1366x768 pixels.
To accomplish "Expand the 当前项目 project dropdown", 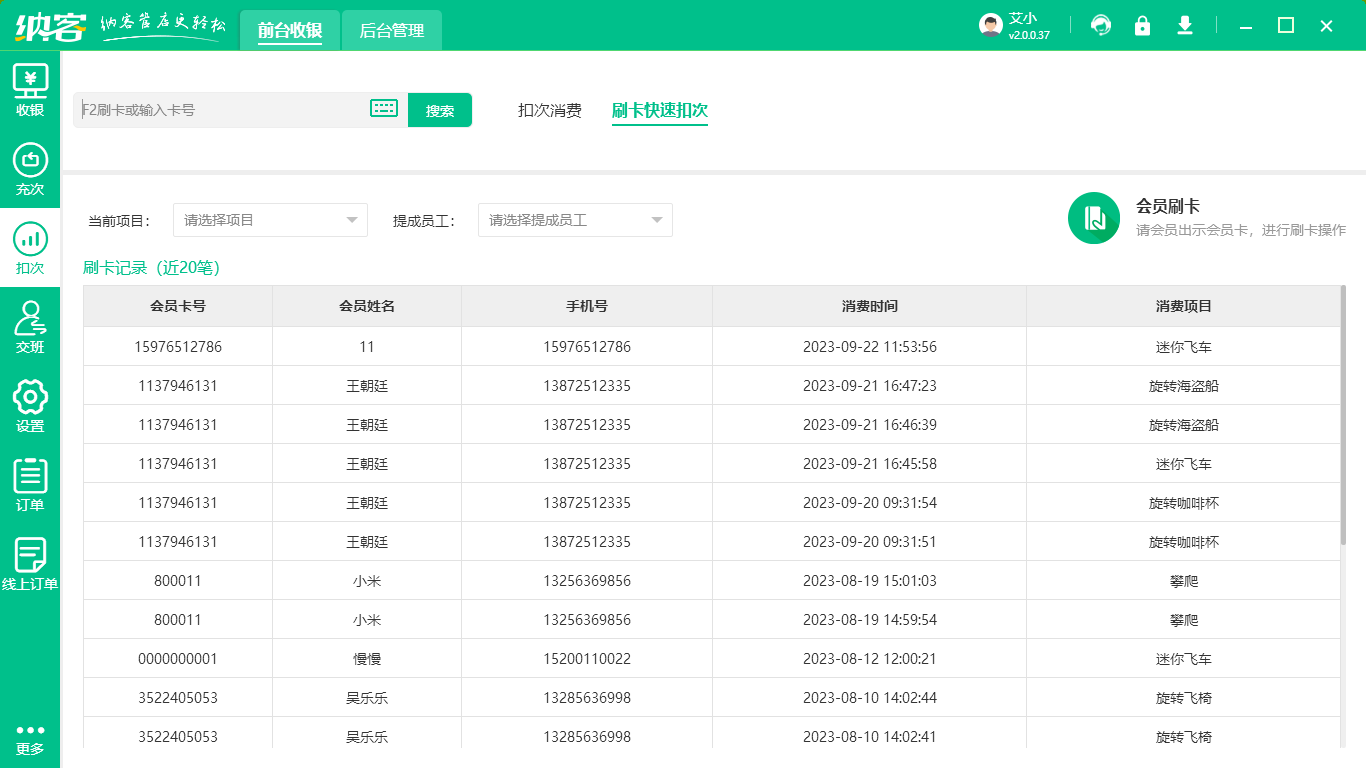I will 270,220.
